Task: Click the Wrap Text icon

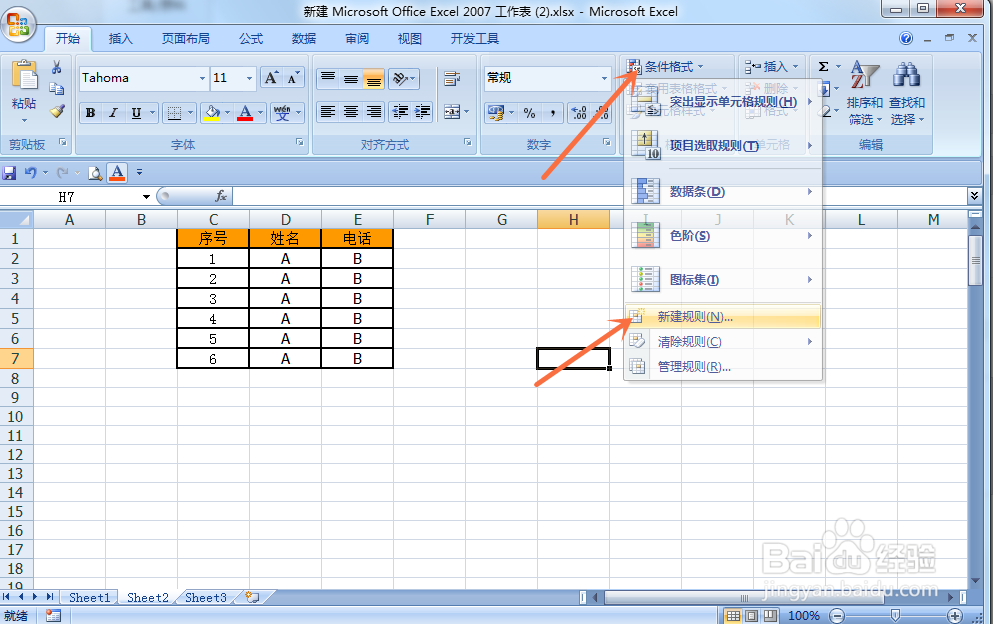Action: [452, 79]
